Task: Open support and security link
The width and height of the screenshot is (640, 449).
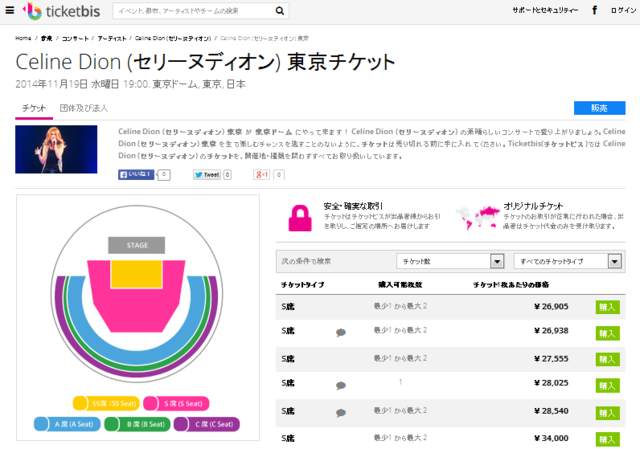Action: click(x=545, y=10)
